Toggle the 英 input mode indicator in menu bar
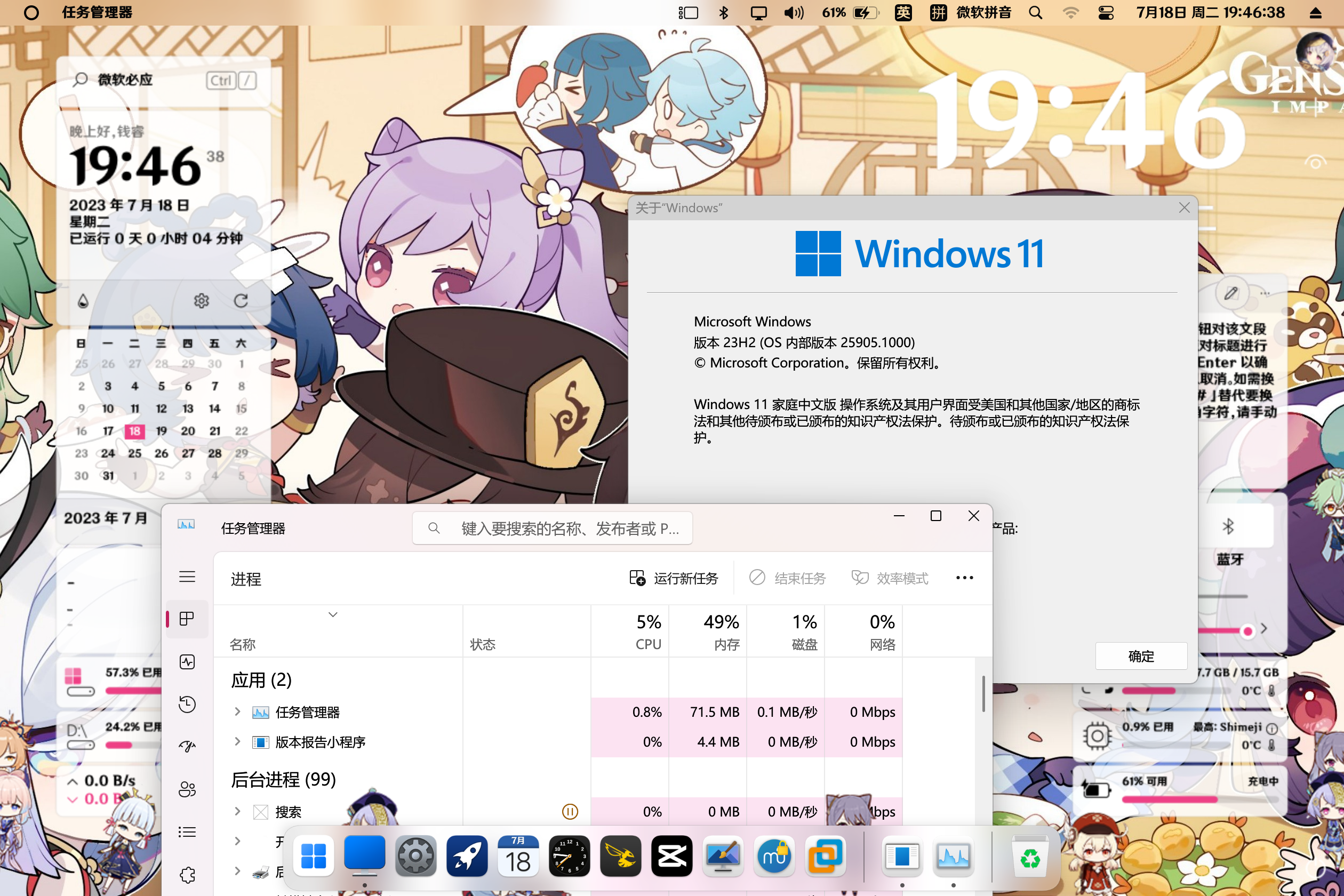The height and width of the screenshot is (896, 1344). (x=903, y=13)
